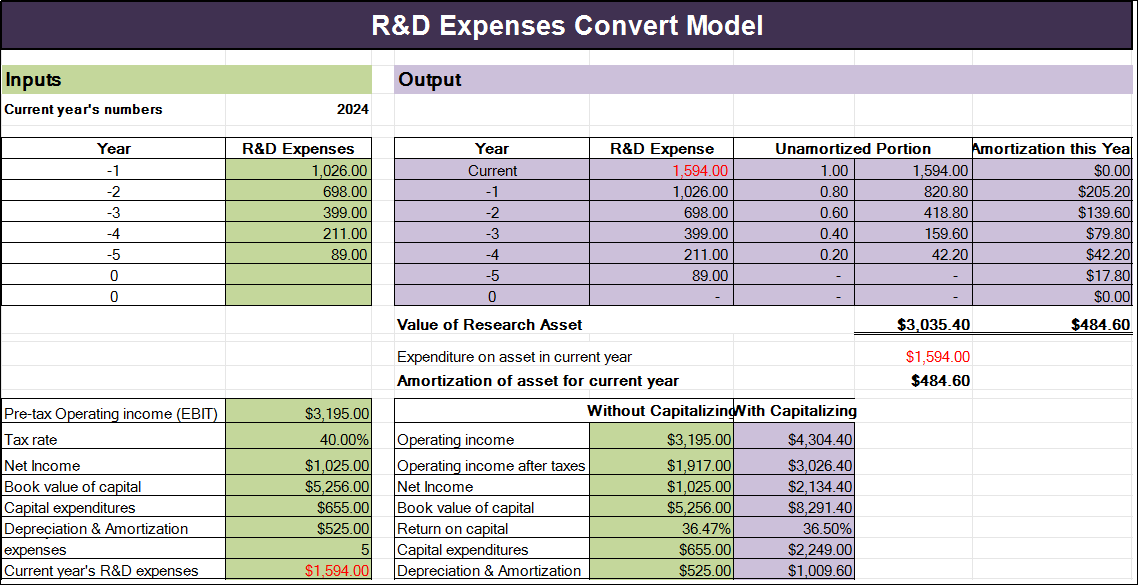Click the R&D Expenses Convert Model title

pyautogui.click(x=568, y=25)
